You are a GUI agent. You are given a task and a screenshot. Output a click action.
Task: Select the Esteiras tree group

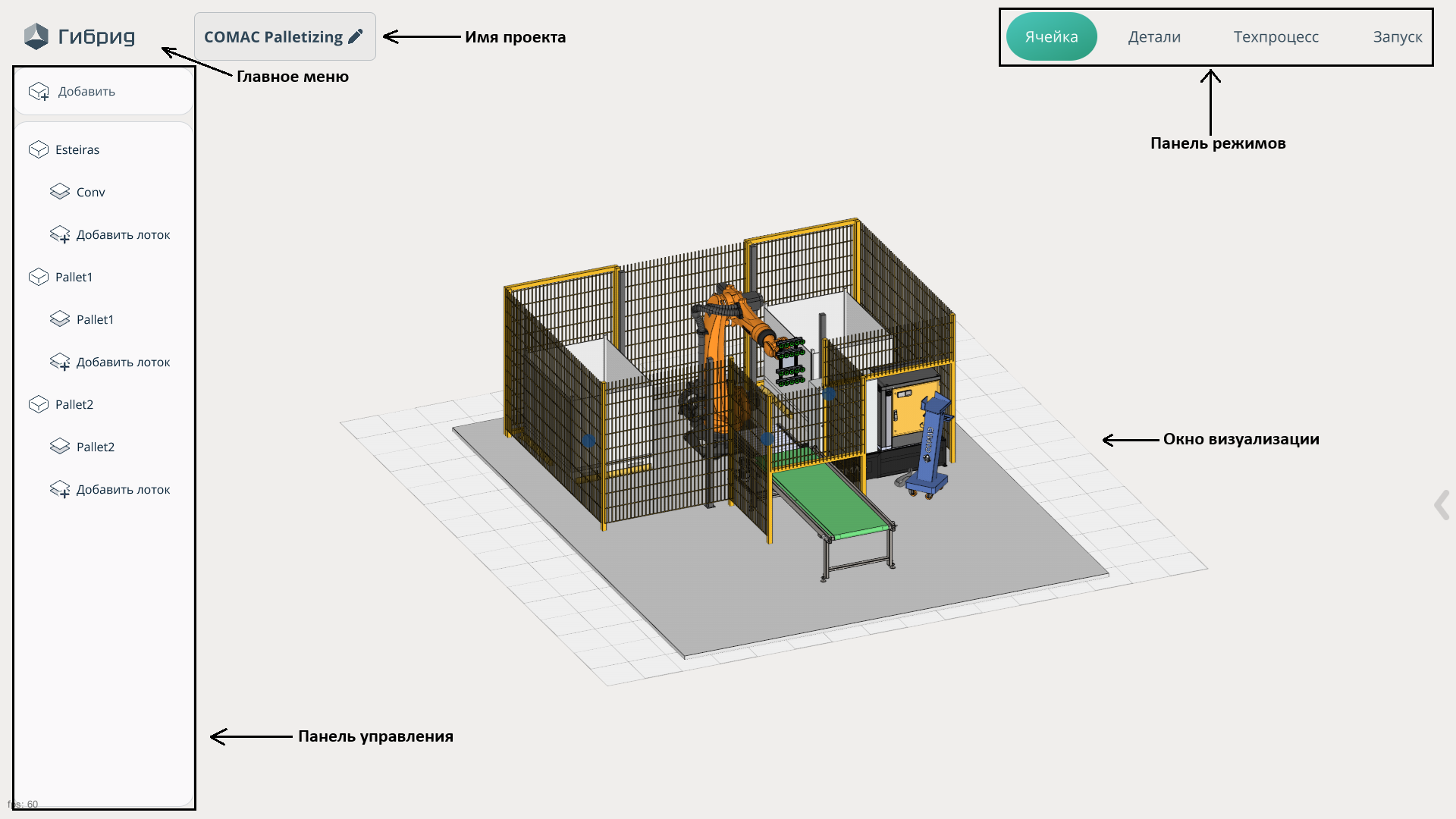[x=77, y=149]
